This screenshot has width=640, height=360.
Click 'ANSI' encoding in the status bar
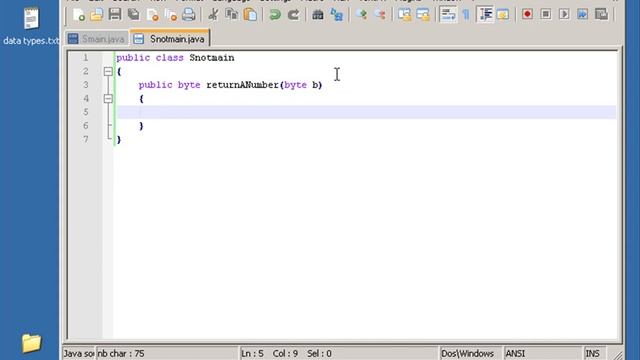(x=515, y=353)
